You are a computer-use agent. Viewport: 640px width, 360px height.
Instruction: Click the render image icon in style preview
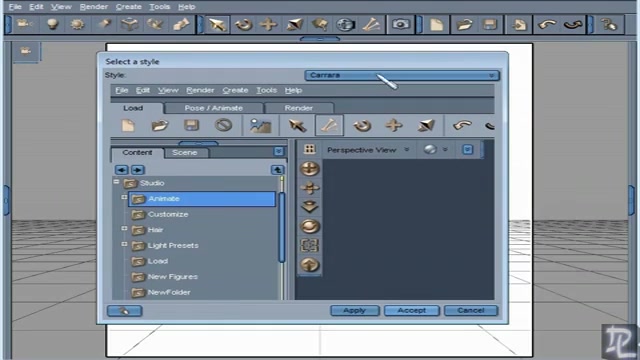click(260, 125)
